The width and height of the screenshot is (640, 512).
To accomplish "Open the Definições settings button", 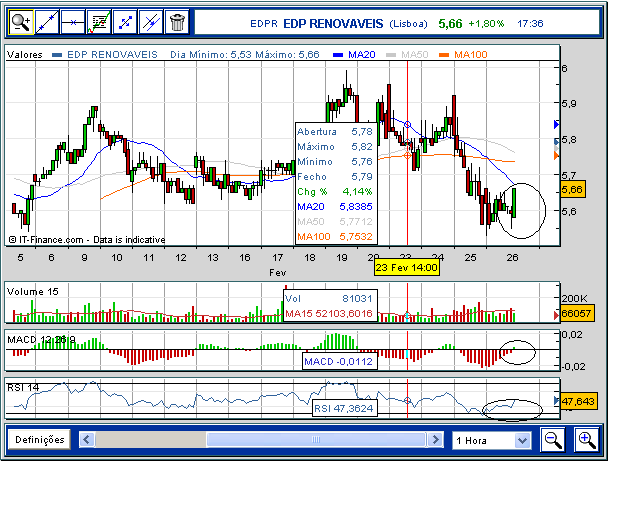I will point(39,440).
